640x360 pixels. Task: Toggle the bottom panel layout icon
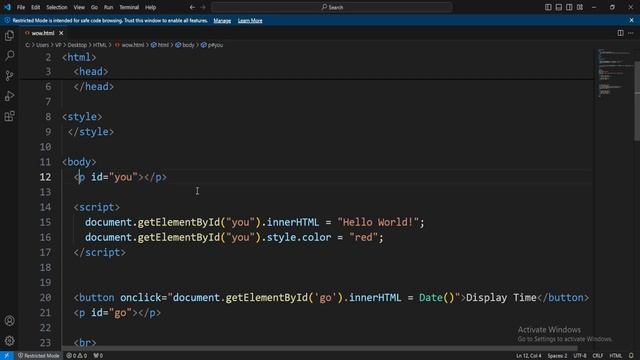(559, 7)
